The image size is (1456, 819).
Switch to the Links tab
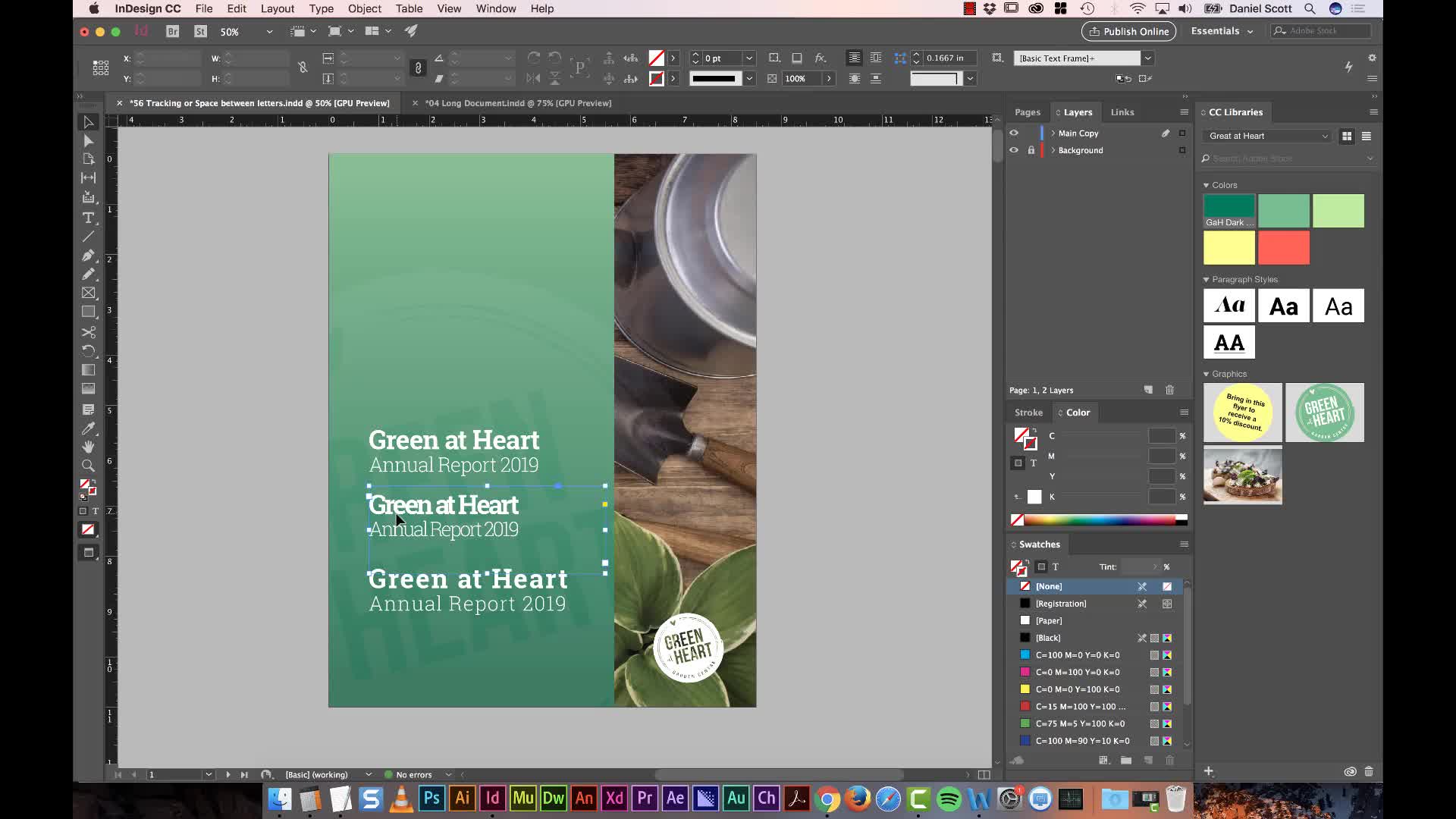point(1122,112)
